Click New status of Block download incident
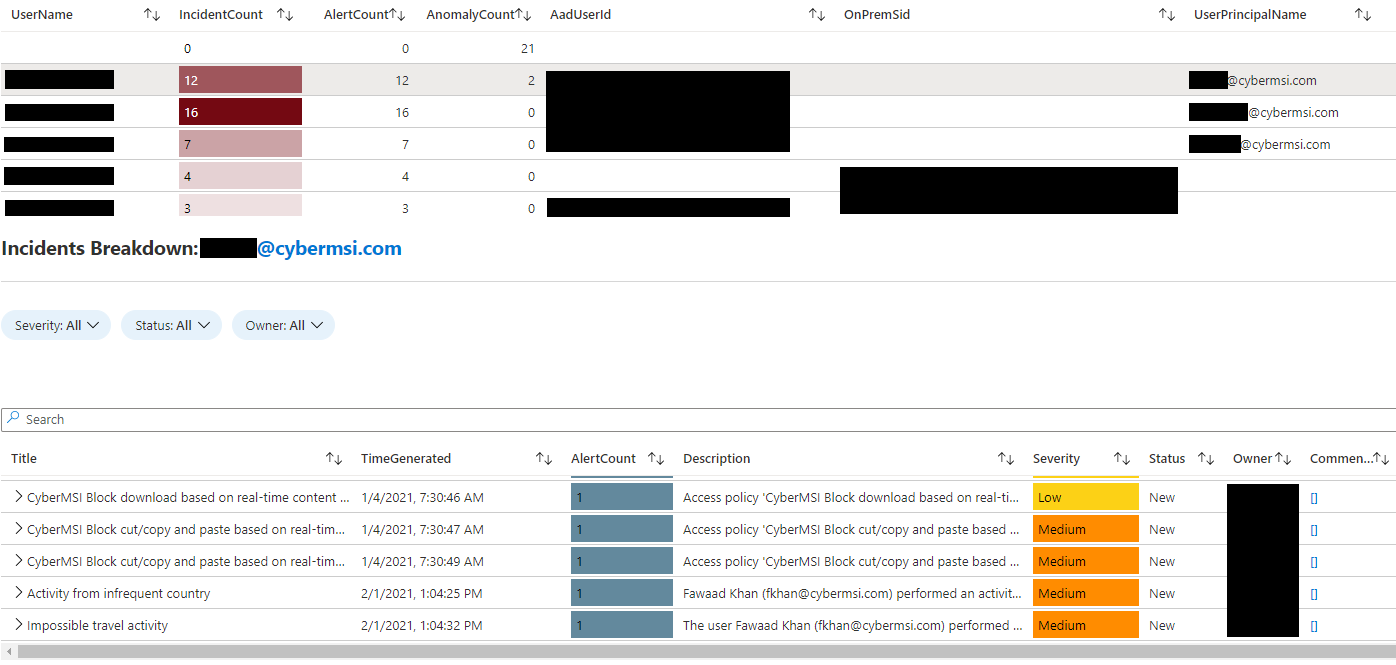 [1162, 497]
